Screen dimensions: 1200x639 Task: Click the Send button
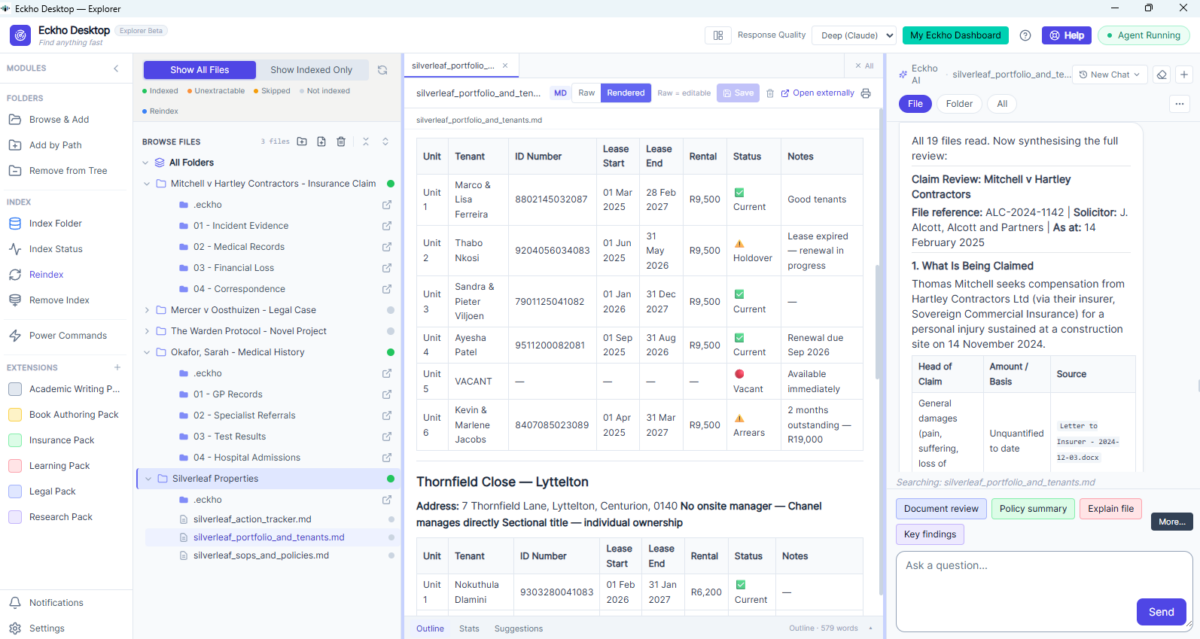pos(1161,612)
